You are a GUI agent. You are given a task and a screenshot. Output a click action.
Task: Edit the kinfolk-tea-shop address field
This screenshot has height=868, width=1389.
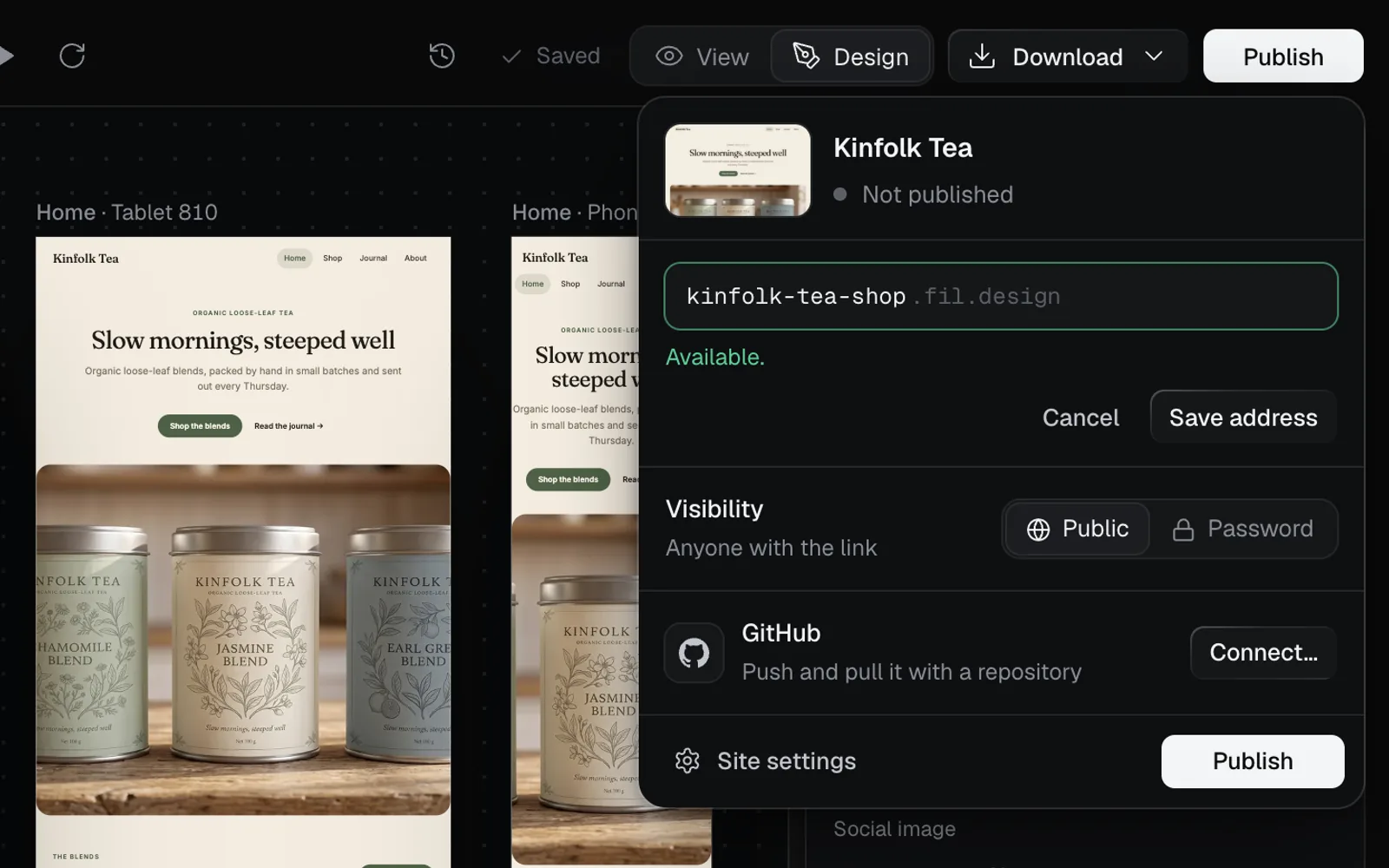coord(1001,296)
